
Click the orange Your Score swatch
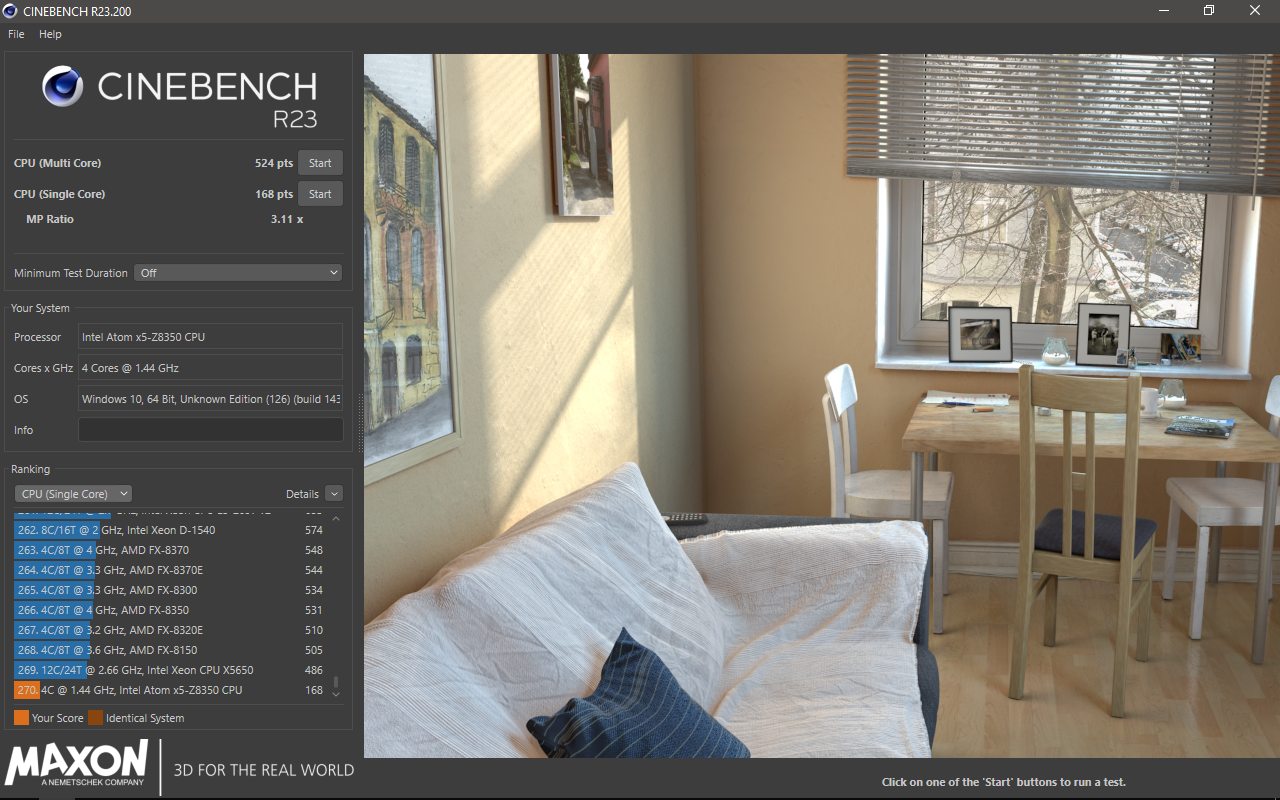pos(22,718)
